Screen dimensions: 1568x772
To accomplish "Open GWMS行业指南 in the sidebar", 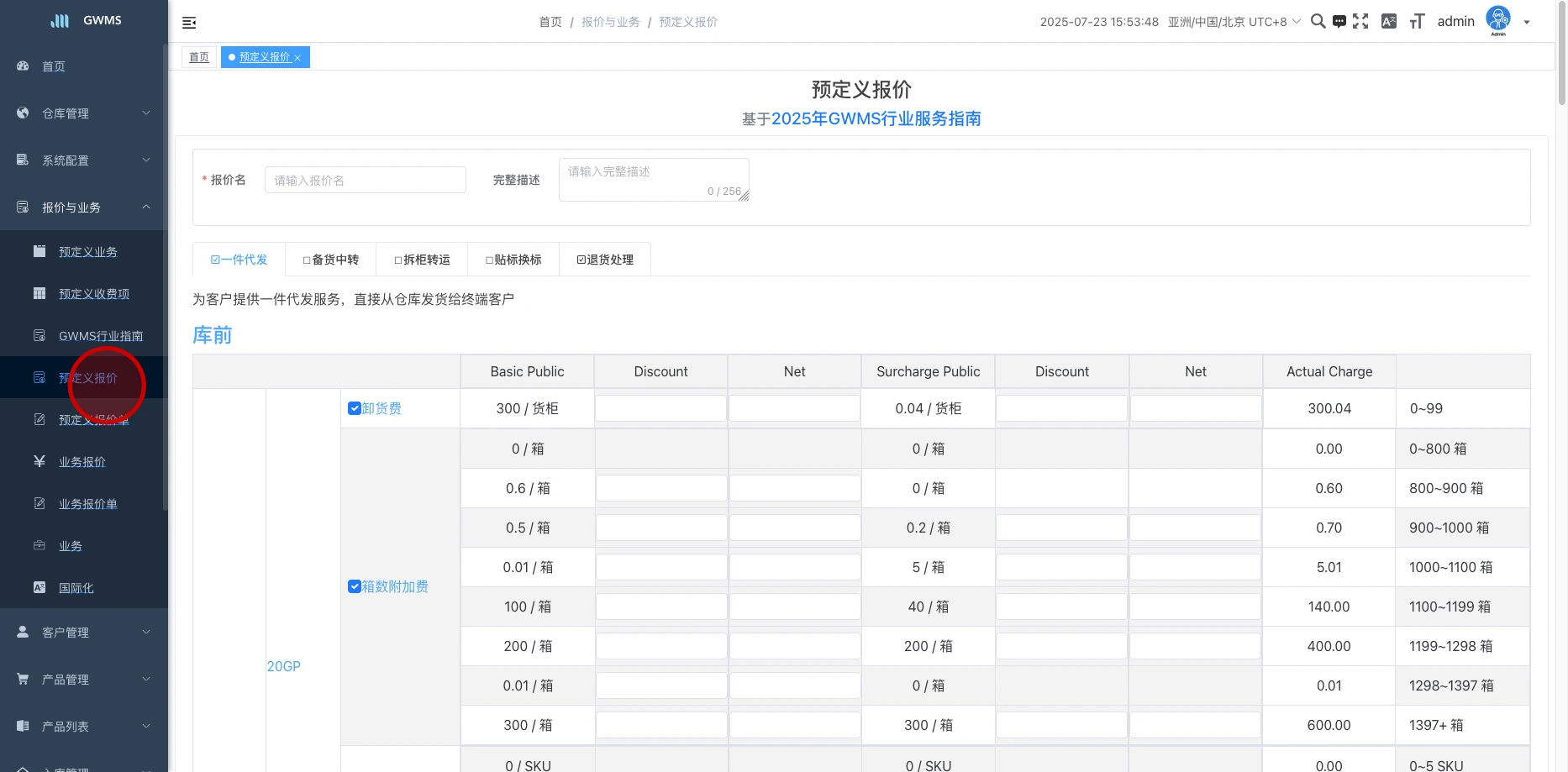I will click(100, 336).
